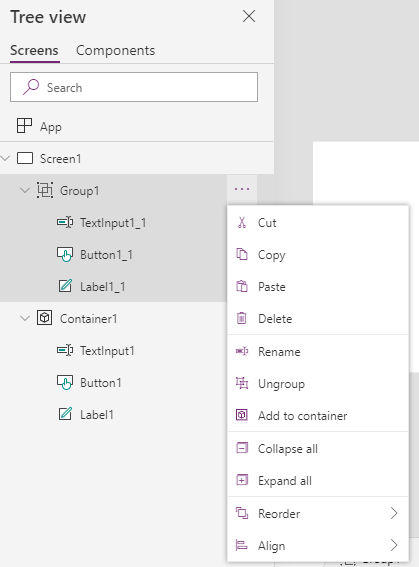Click the Search input field

pyautogui.click(x=134, y=87)
